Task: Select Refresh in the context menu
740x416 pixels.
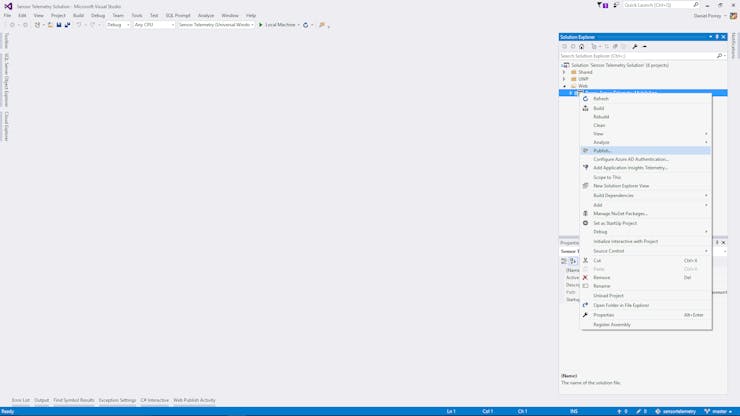Action: 601,99
